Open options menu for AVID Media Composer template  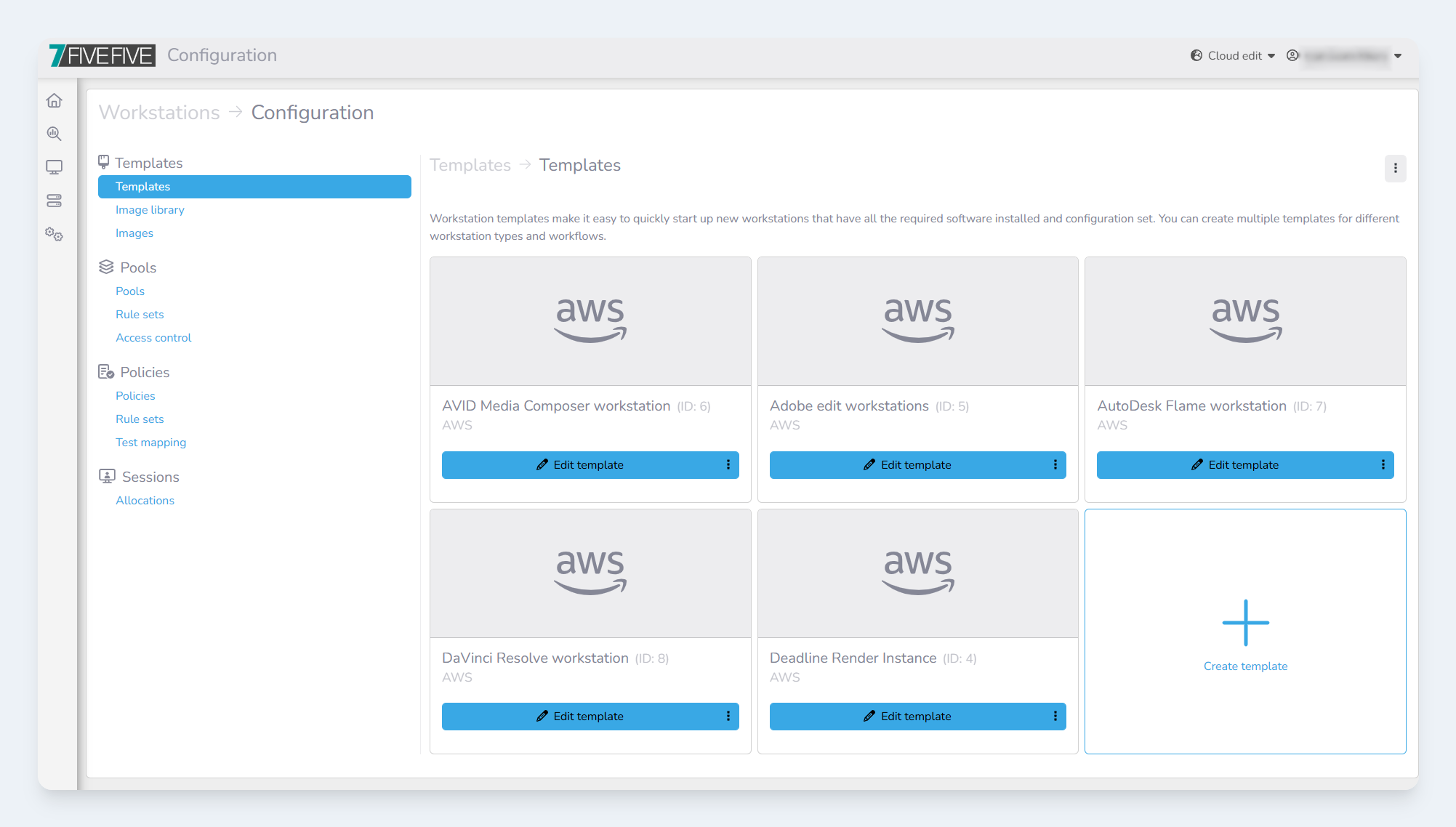point(728,465)
